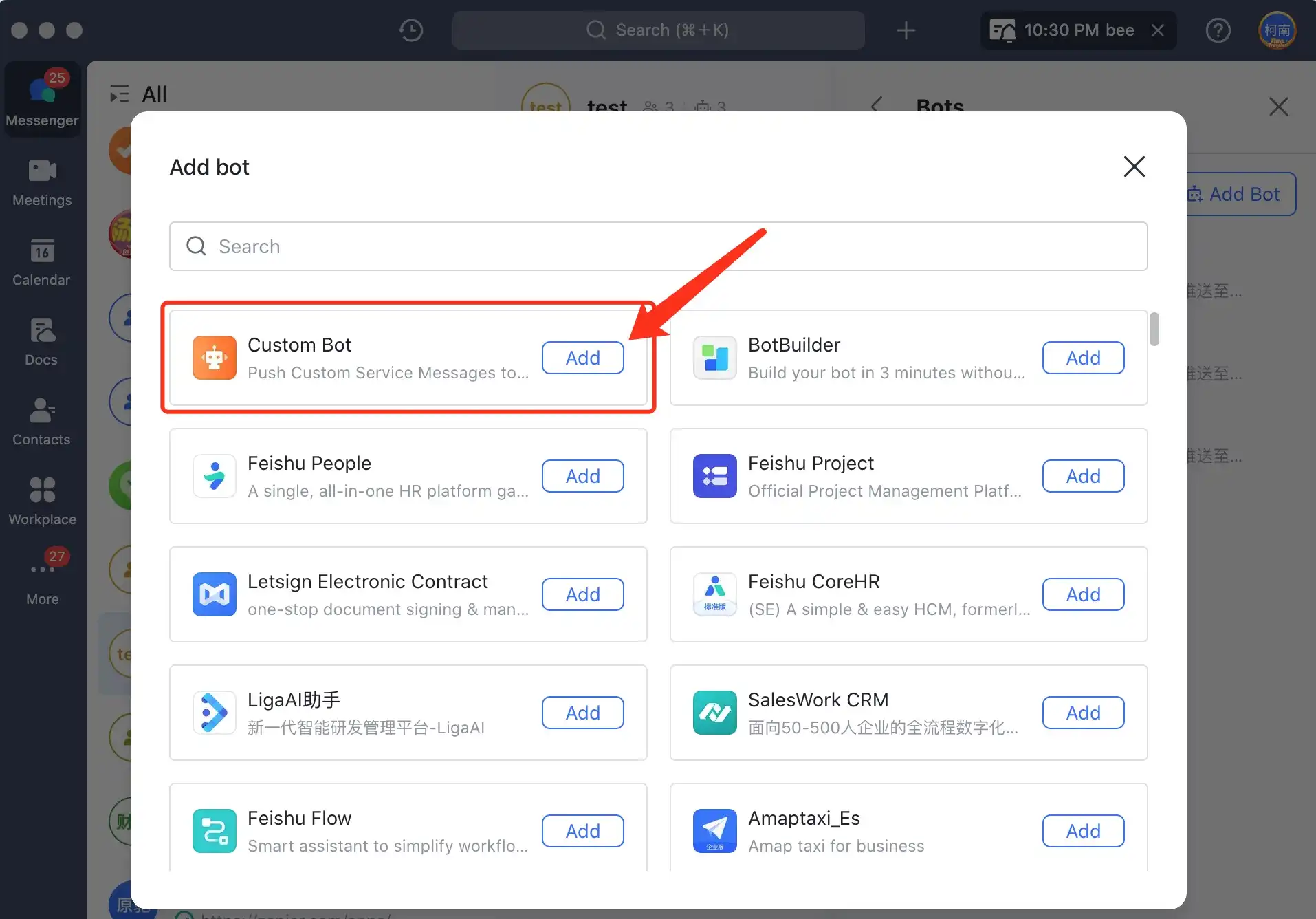This screenshot has width=1316, height=919.
Task: Click the Custom Bot icon
Action: (215, 358)
